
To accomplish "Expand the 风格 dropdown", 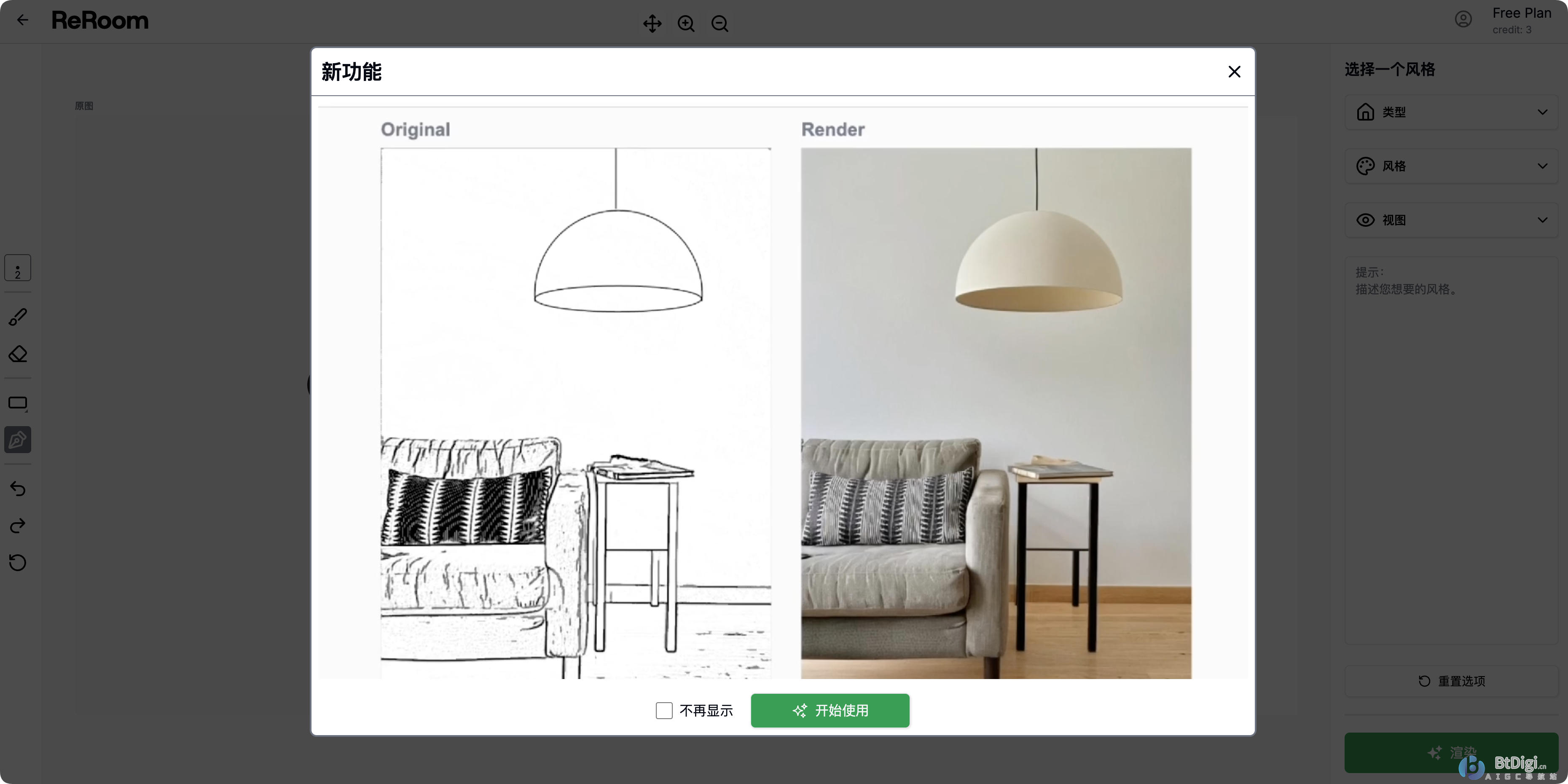I will point(1451,166).
